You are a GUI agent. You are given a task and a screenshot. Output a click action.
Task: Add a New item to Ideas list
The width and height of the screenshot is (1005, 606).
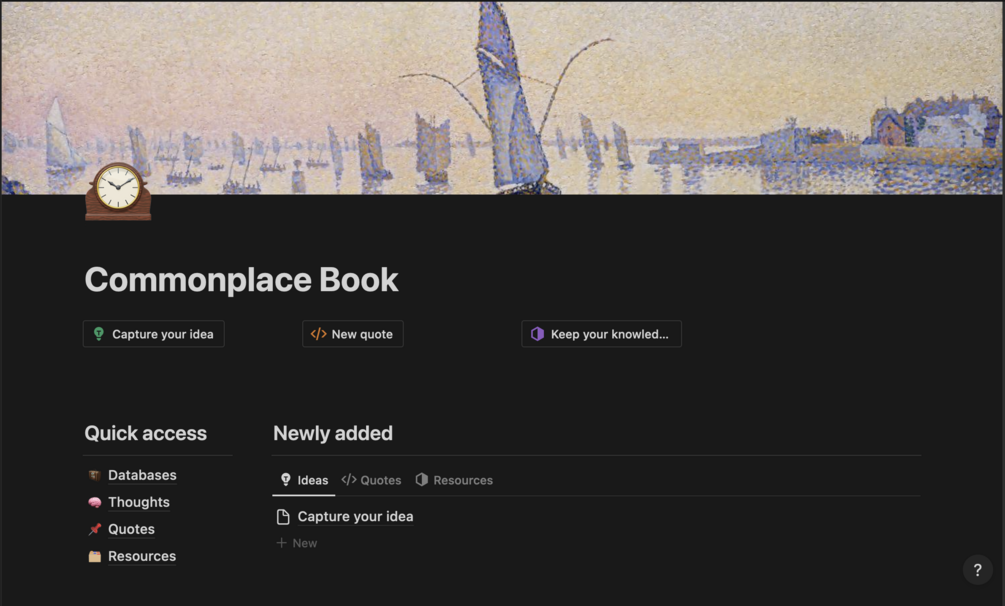point(297,543)
